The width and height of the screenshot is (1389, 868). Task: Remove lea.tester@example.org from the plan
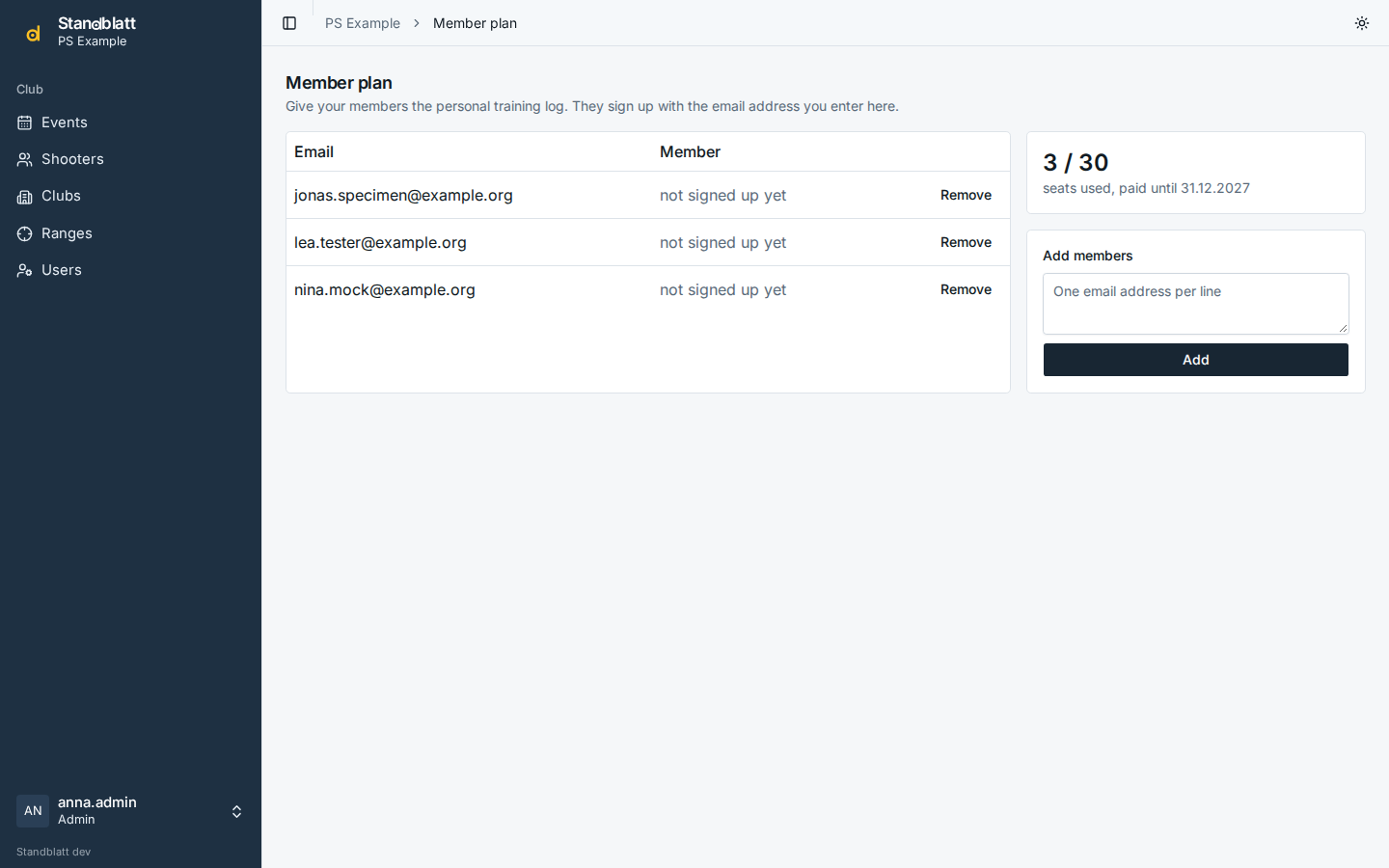966,242
